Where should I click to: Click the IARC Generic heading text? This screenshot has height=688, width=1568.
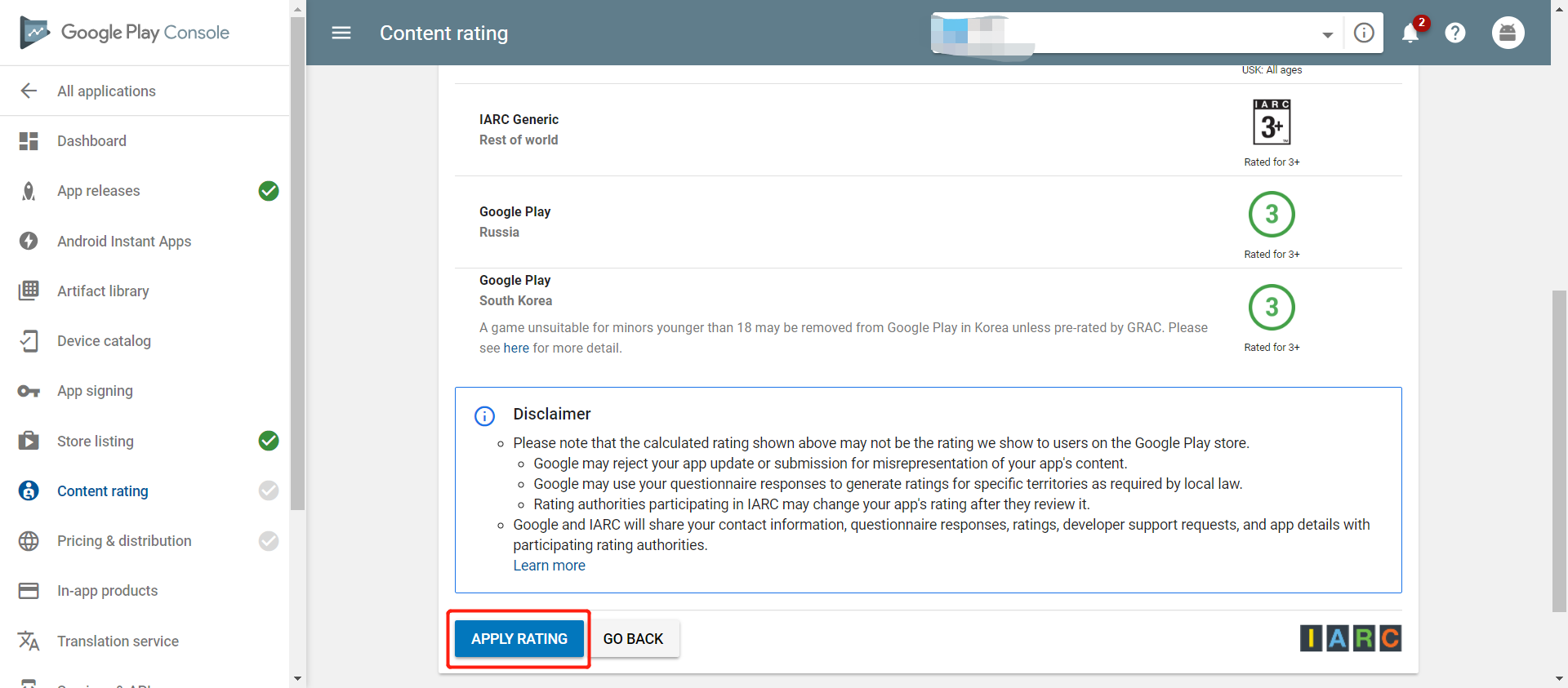pos(519,119)
